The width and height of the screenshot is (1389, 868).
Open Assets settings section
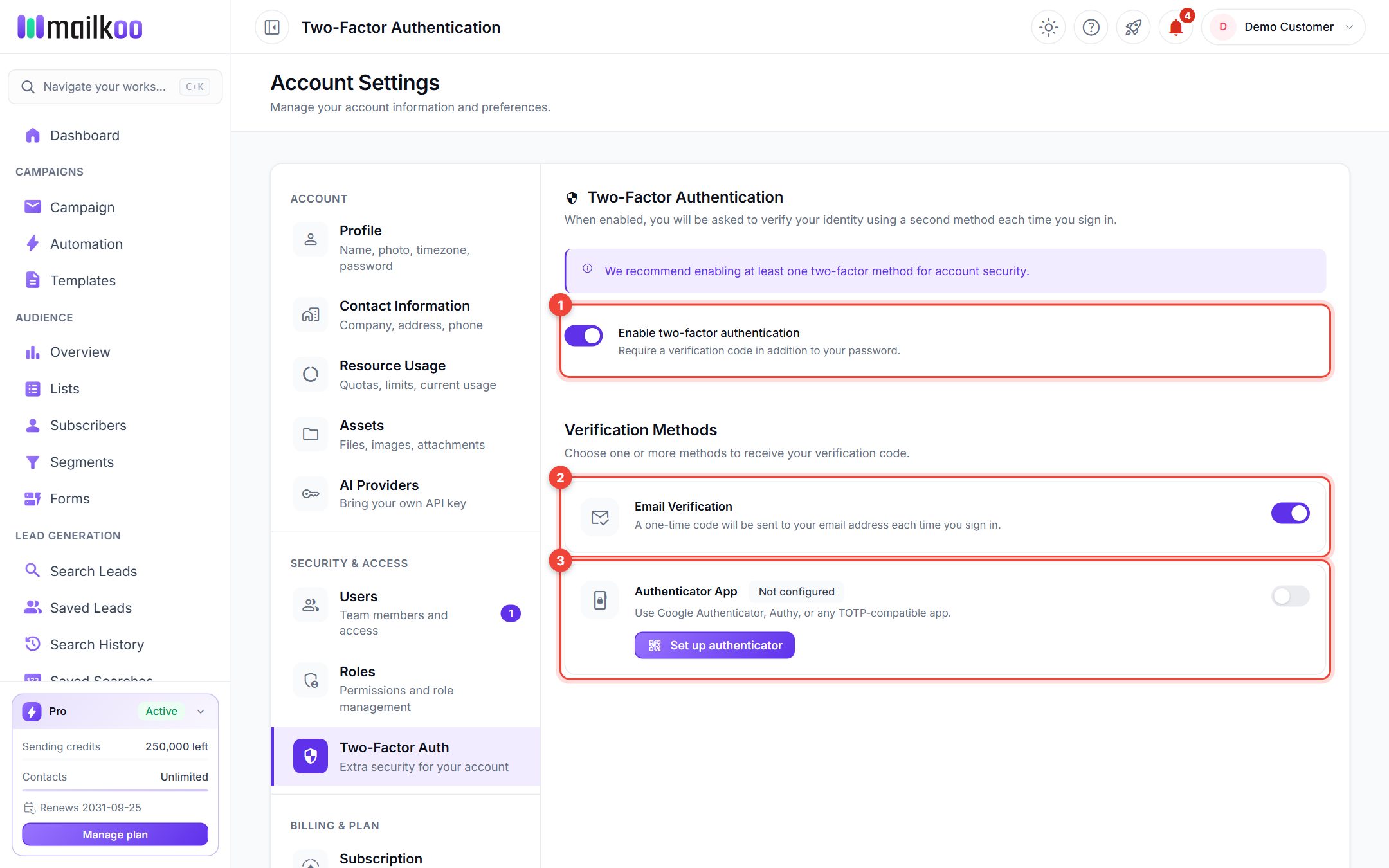[x=405, y=435]
